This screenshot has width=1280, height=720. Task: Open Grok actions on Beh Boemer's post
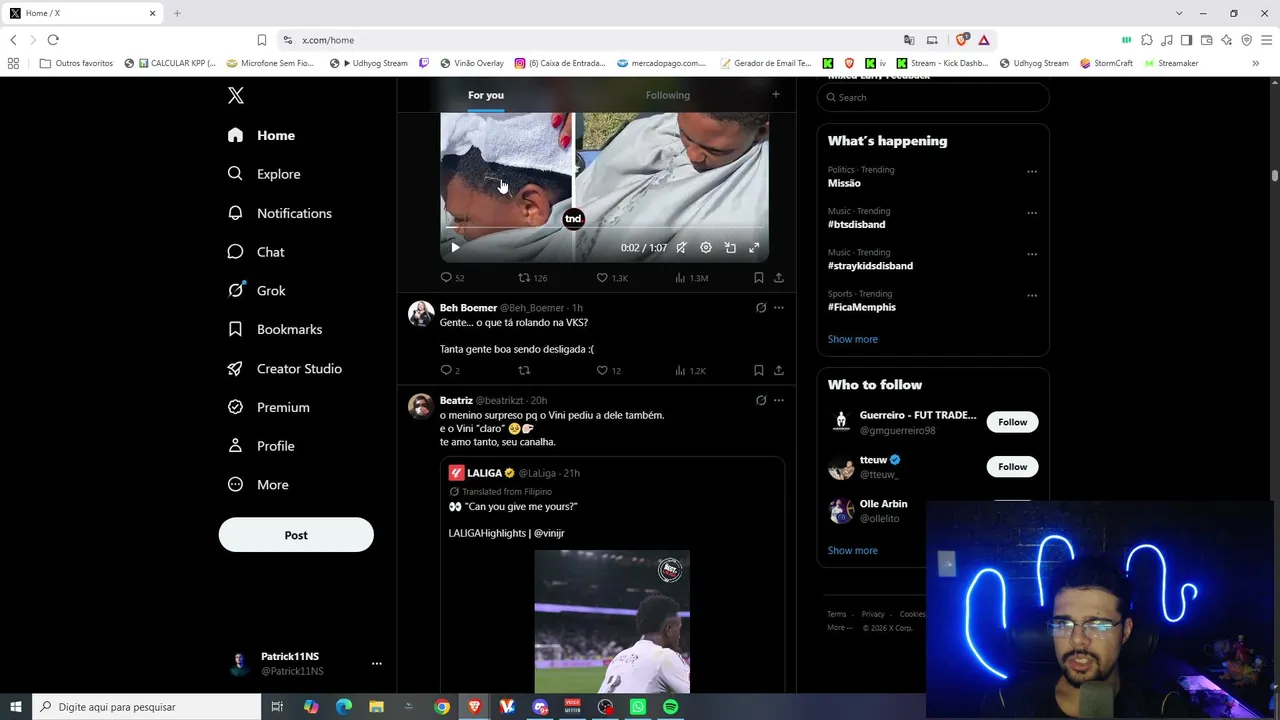(x=761, y=308)
